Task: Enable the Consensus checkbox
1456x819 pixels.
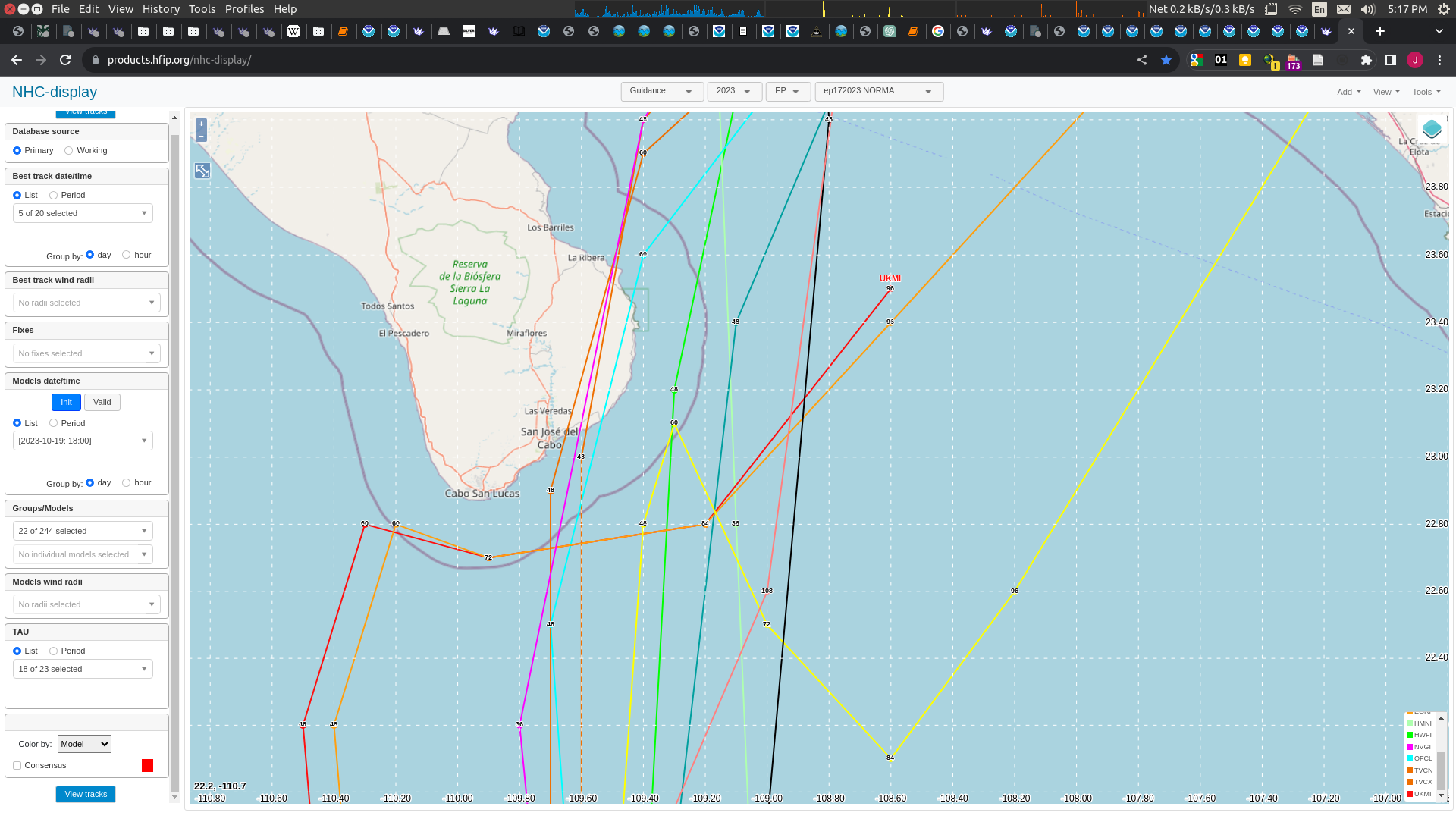Action: coord(17,766)
